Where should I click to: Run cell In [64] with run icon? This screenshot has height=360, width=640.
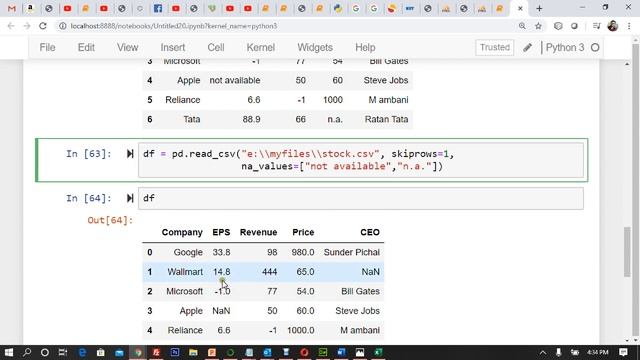tap(130, 198)
